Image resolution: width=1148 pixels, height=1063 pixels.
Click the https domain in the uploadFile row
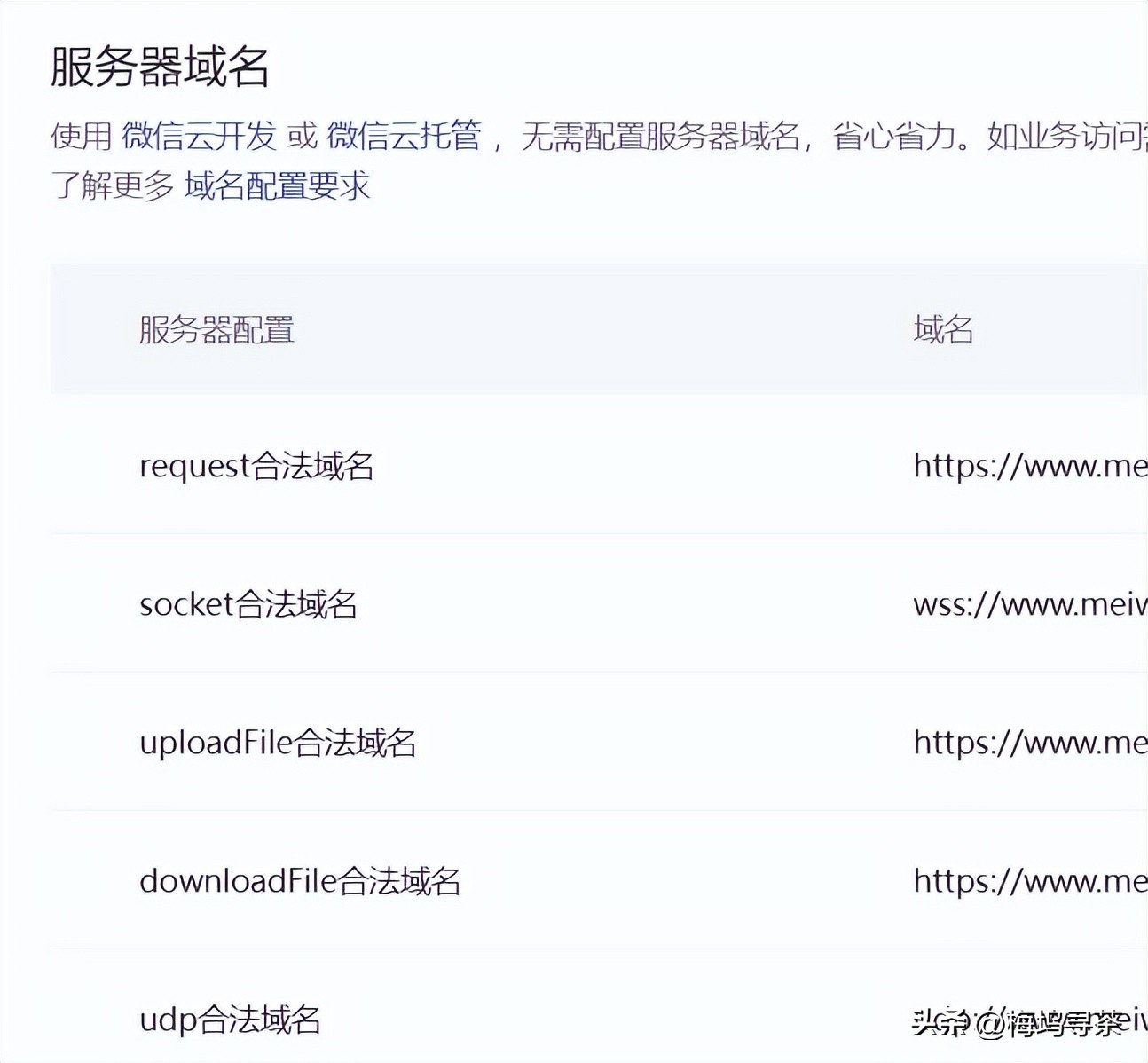point(1029,743)
